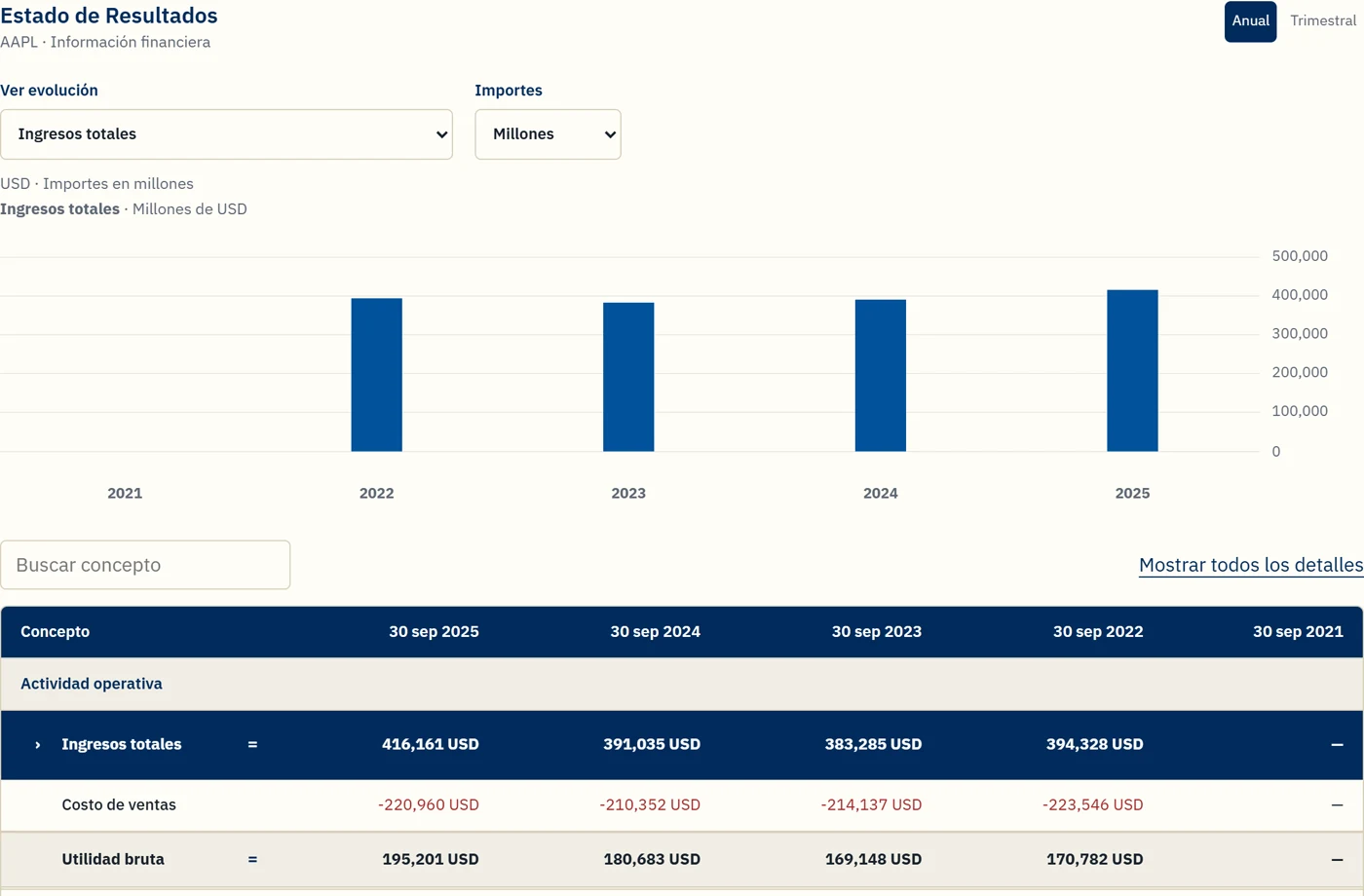
Task: Click the 170,782 USD gross profit cell
Action: [1095, 860]
